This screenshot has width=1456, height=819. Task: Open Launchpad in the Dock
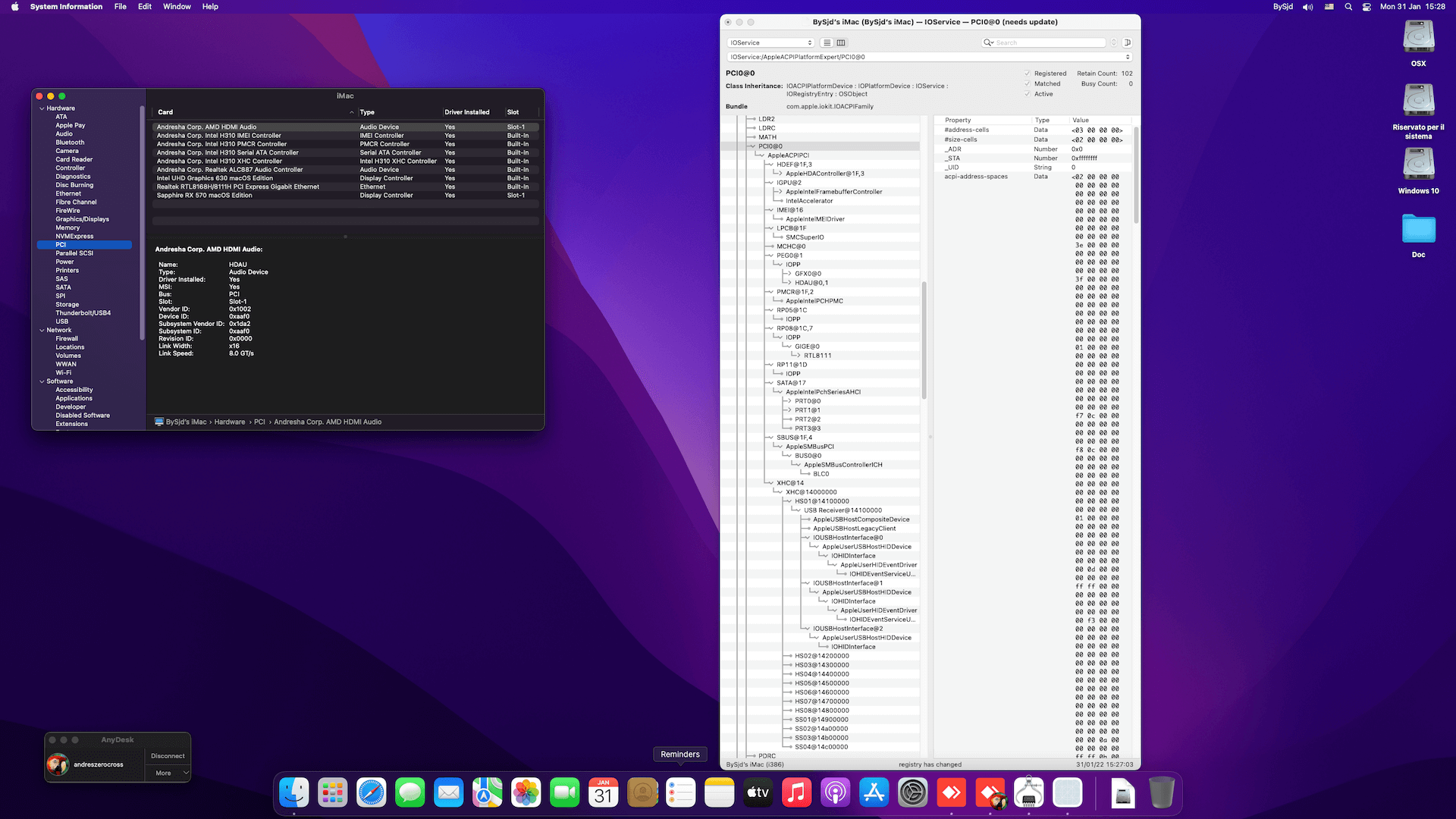point(333,793)
